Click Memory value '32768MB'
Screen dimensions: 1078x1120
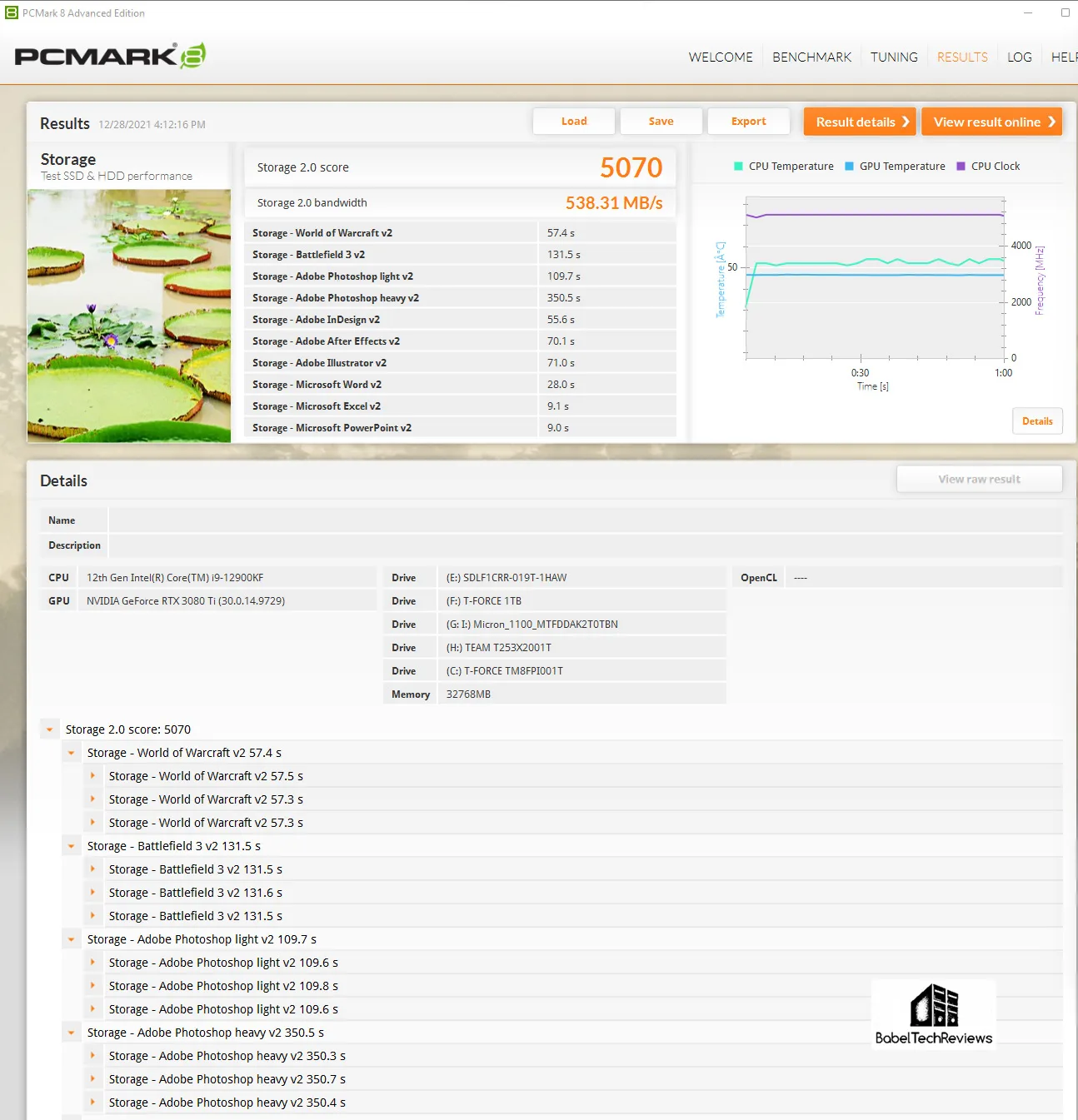pyautogui.click(x=468, y=694)
